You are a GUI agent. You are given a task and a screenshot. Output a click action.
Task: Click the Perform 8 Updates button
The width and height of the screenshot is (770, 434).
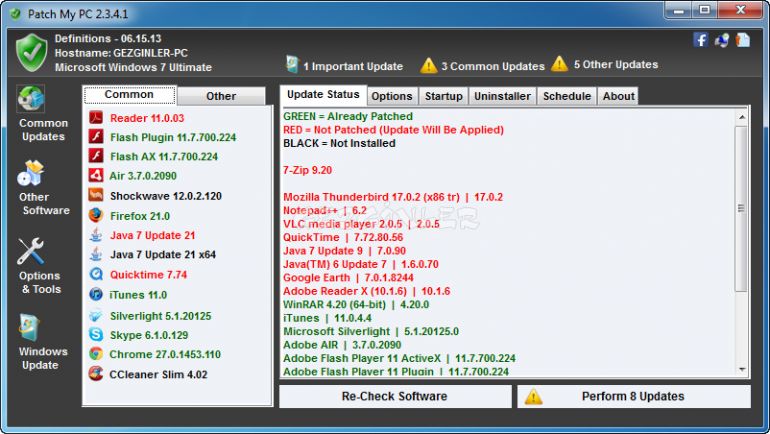pos(633,396)
